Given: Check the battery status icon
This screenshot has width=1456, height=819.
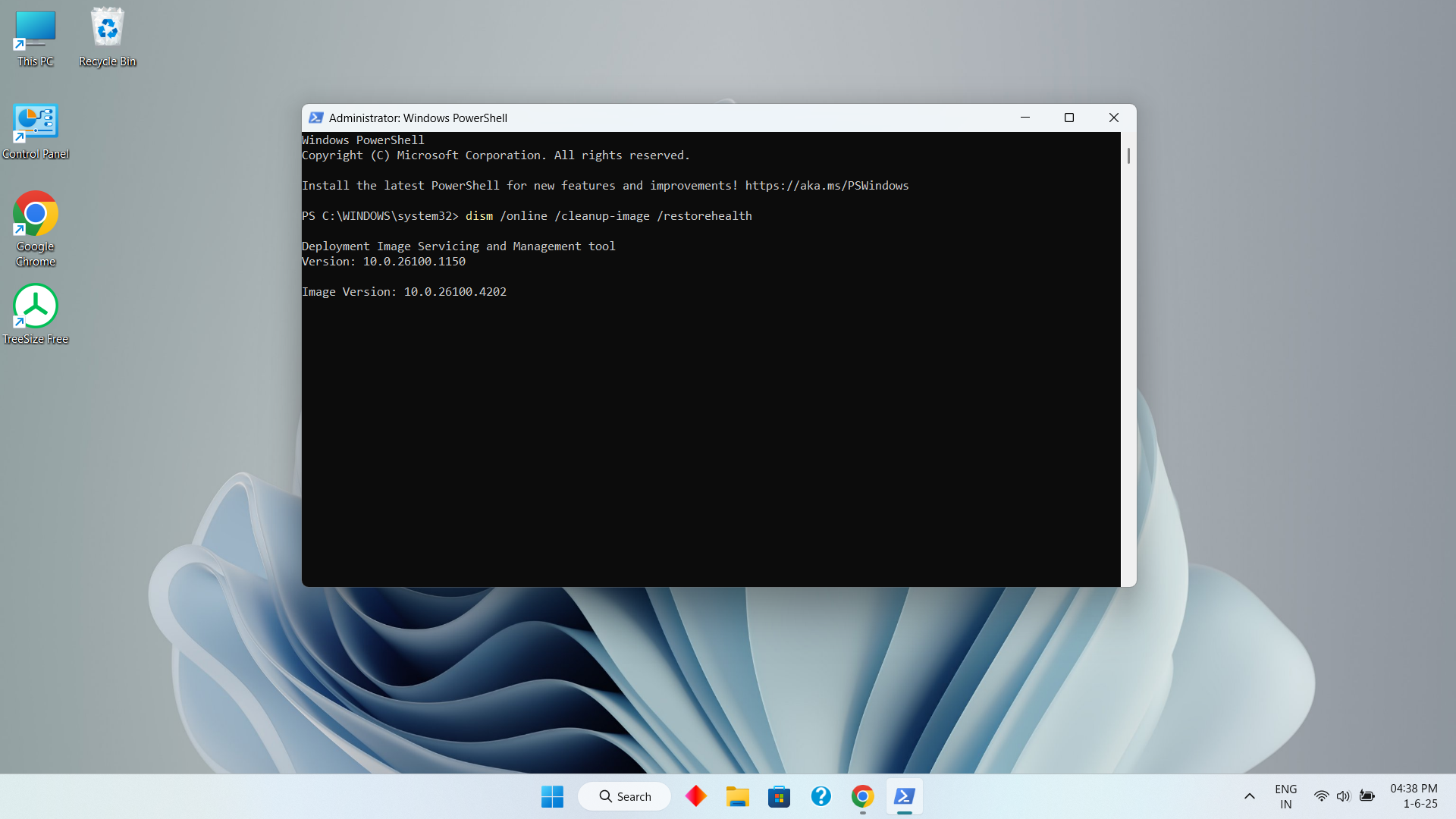Looking at the screenshot, I should (x=1368, y=796).
